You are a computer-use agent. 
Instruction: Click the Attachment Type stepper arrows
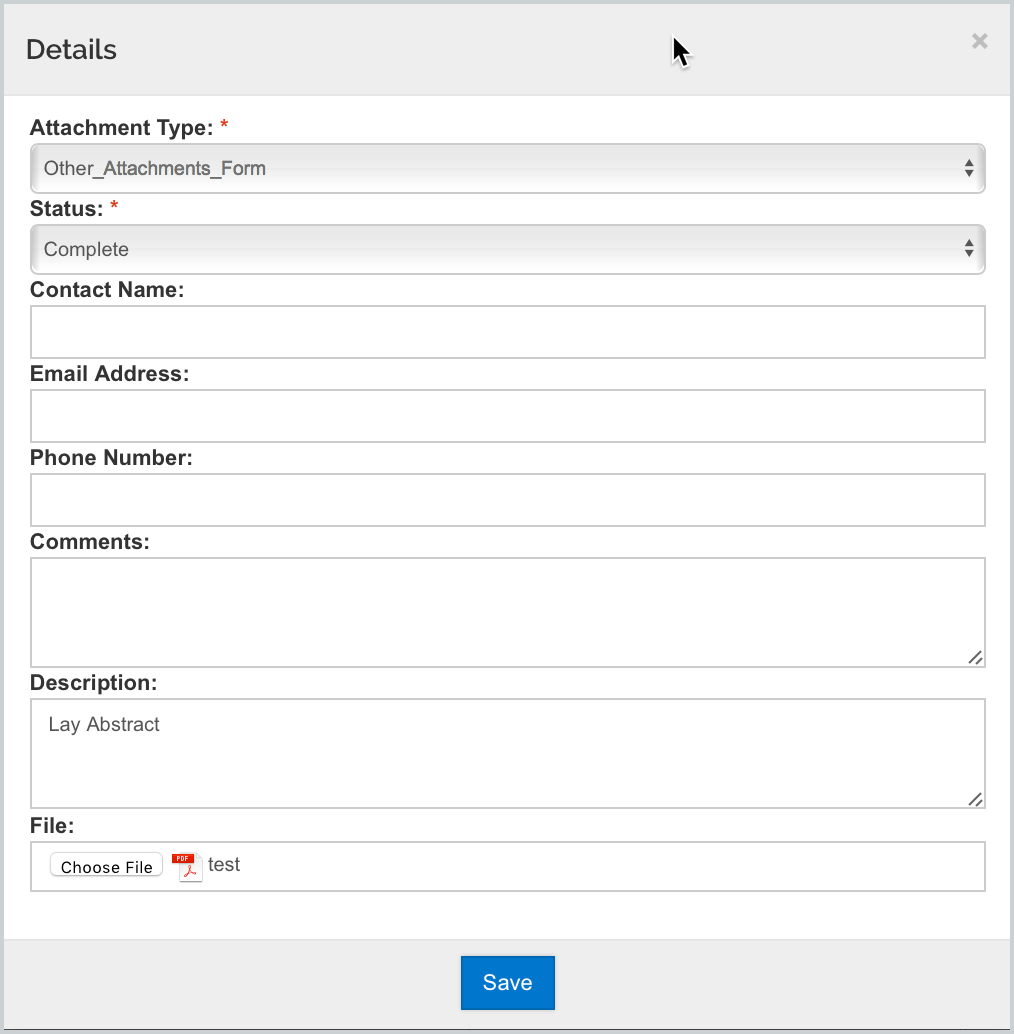[969, 168]
